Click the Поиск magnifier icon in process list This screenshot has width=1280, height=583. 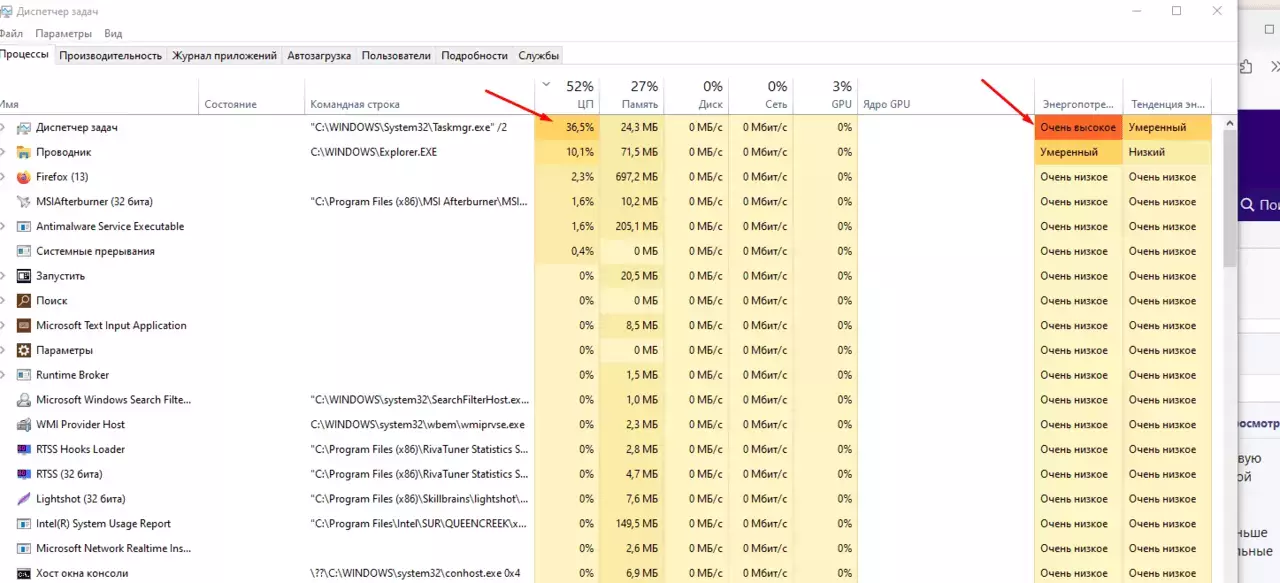pos(24,301)
